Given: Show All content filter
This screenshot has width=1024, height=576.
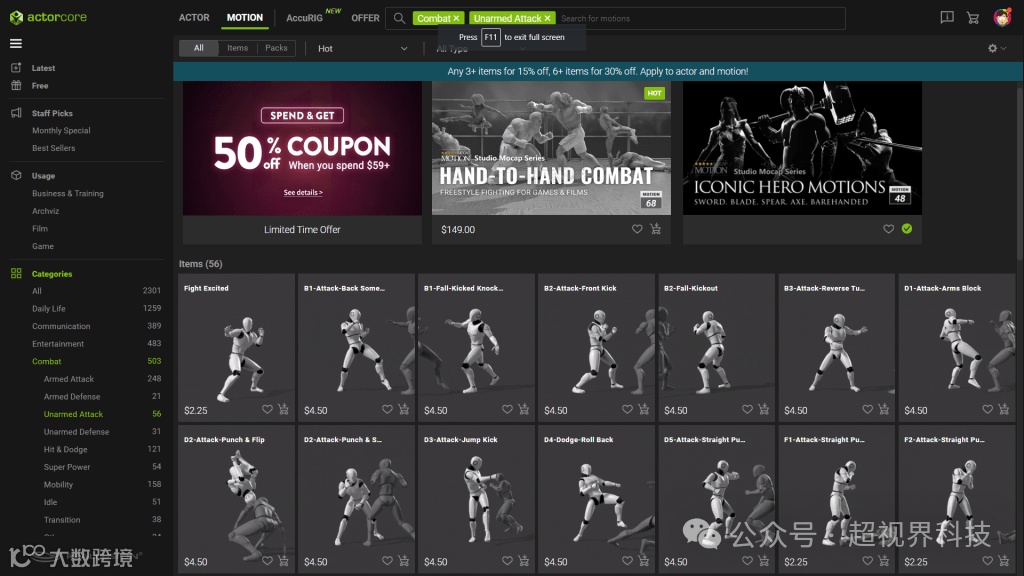Looking at the screenshot, I should coord(199,48).
